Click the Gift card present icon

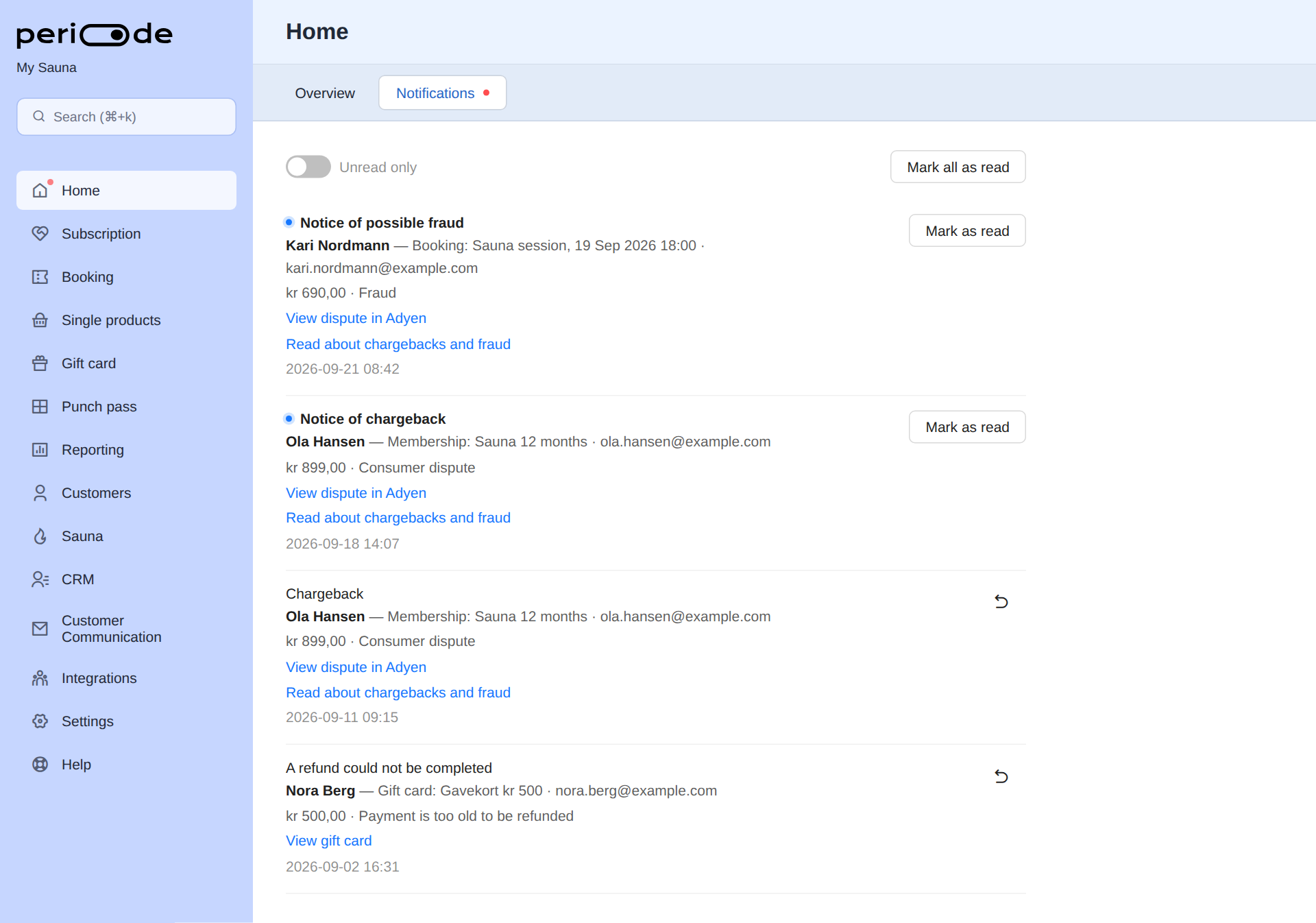tap(40, 363)
